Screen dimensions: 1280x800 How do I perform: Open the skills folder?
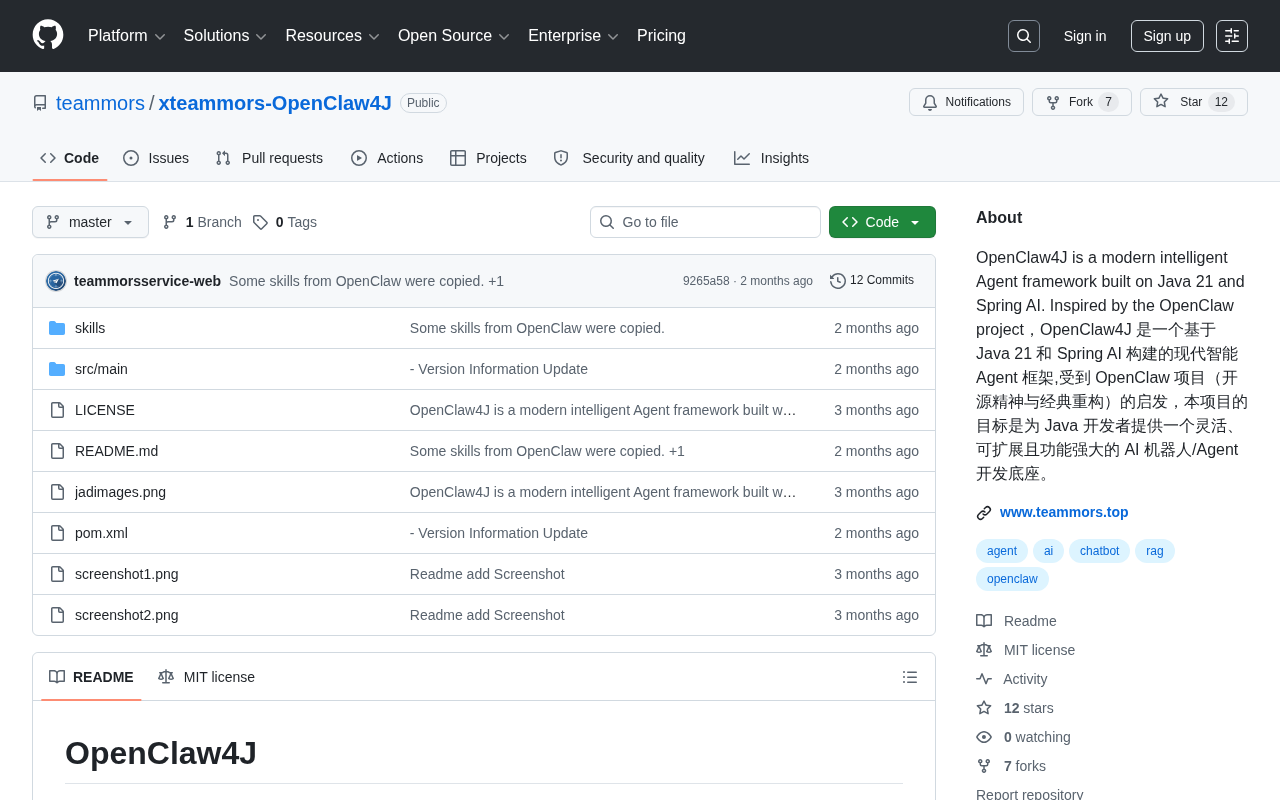coord(90,328)
